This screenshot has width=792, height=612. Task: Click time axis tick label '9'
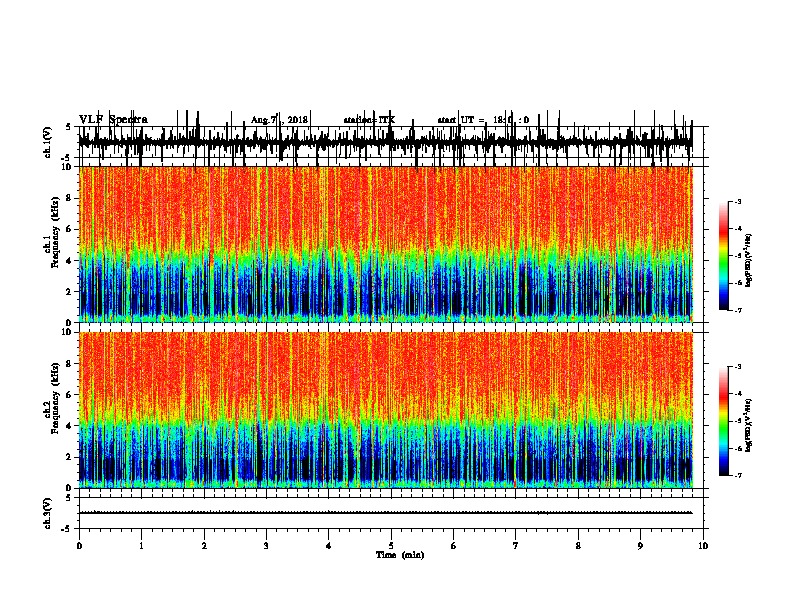click(640, 546)
